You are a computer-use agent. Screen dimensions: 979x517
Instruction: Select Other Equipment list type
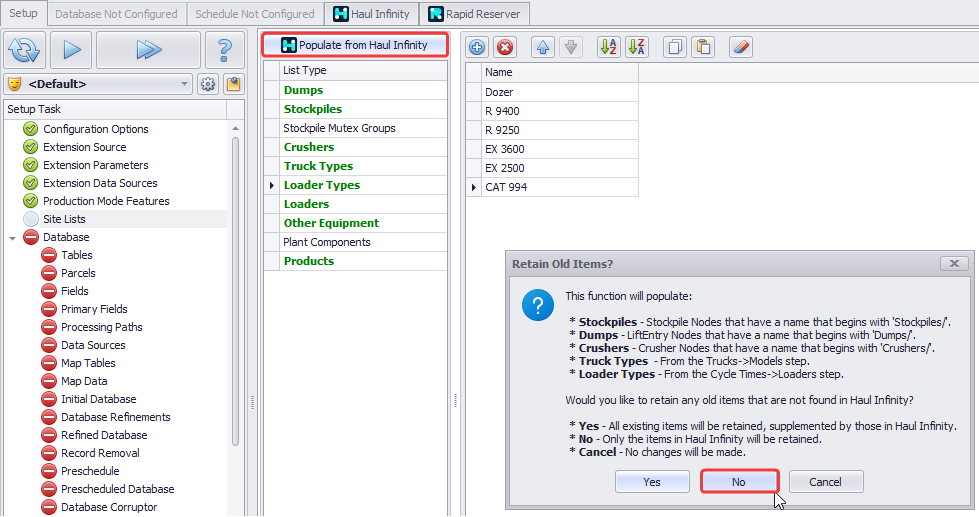click(x=363, y=223)
